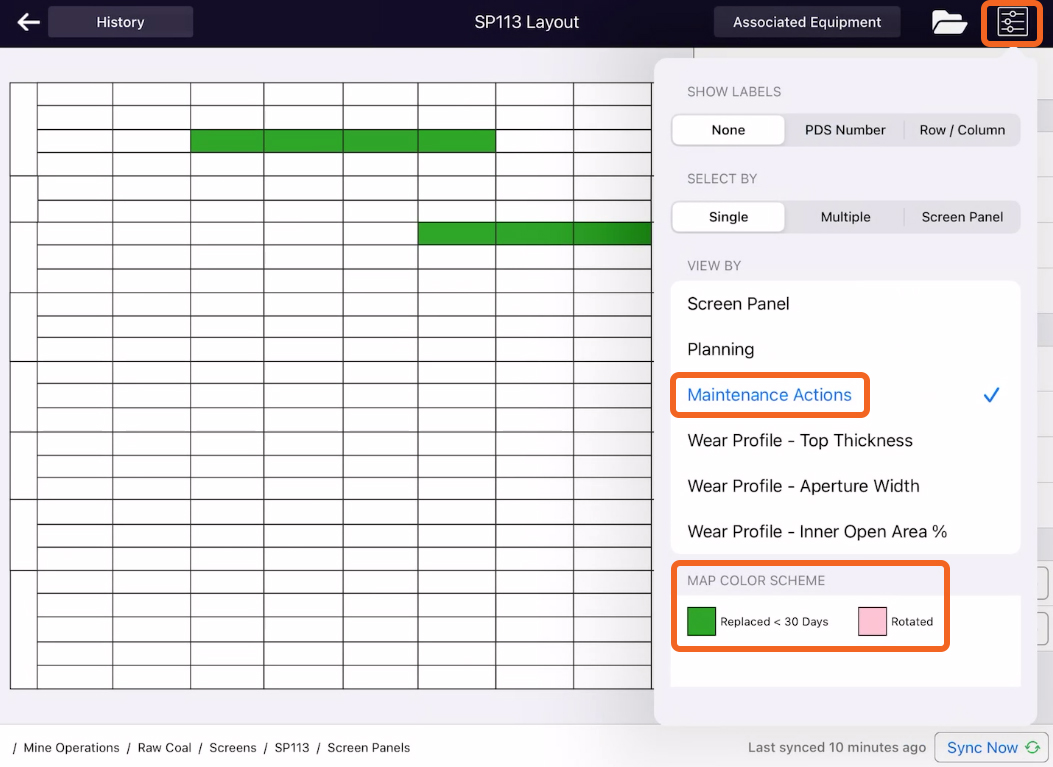Open the History view
1053x767 pixels.
coord(120,22)
